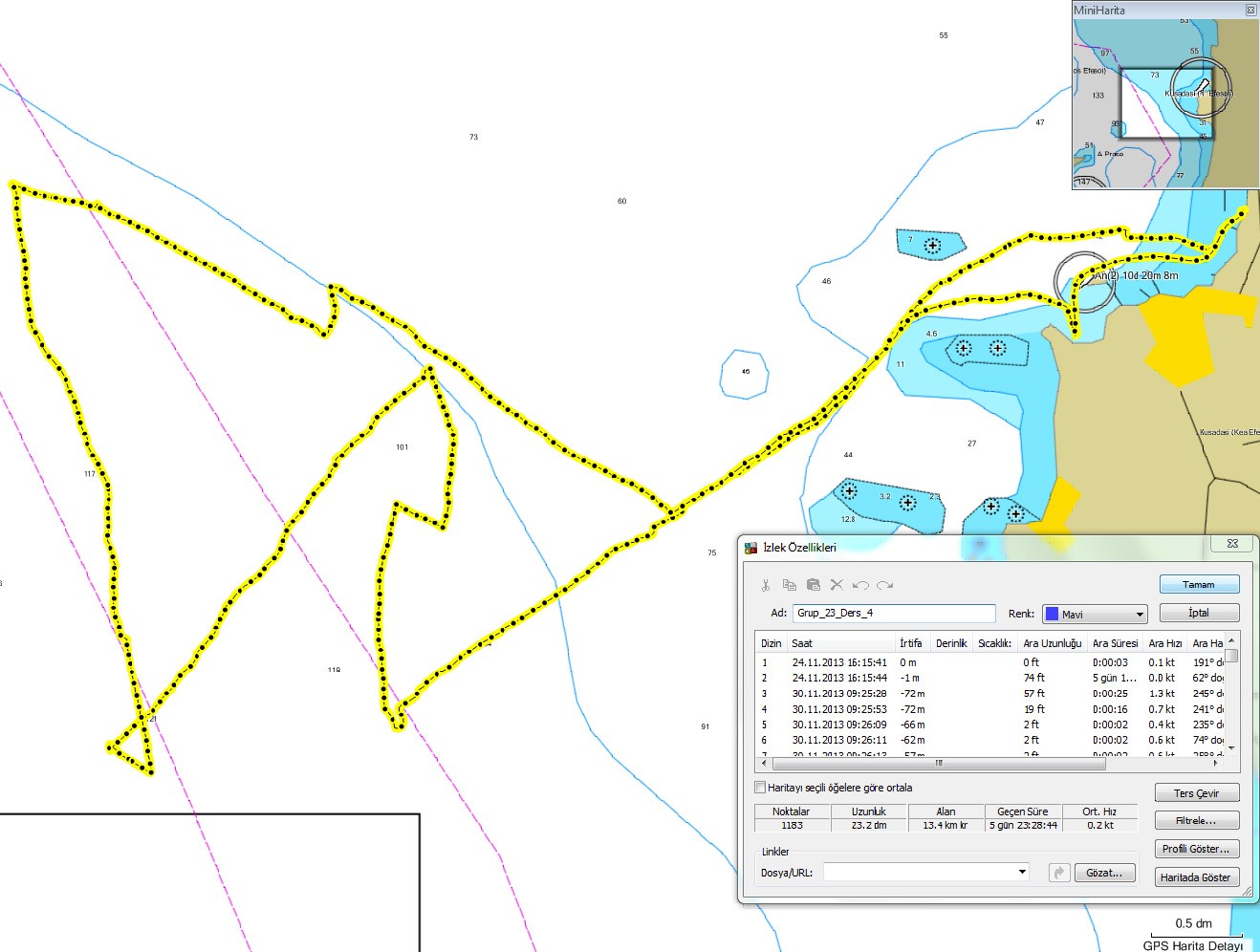Sort by the Saat column header

841,643
